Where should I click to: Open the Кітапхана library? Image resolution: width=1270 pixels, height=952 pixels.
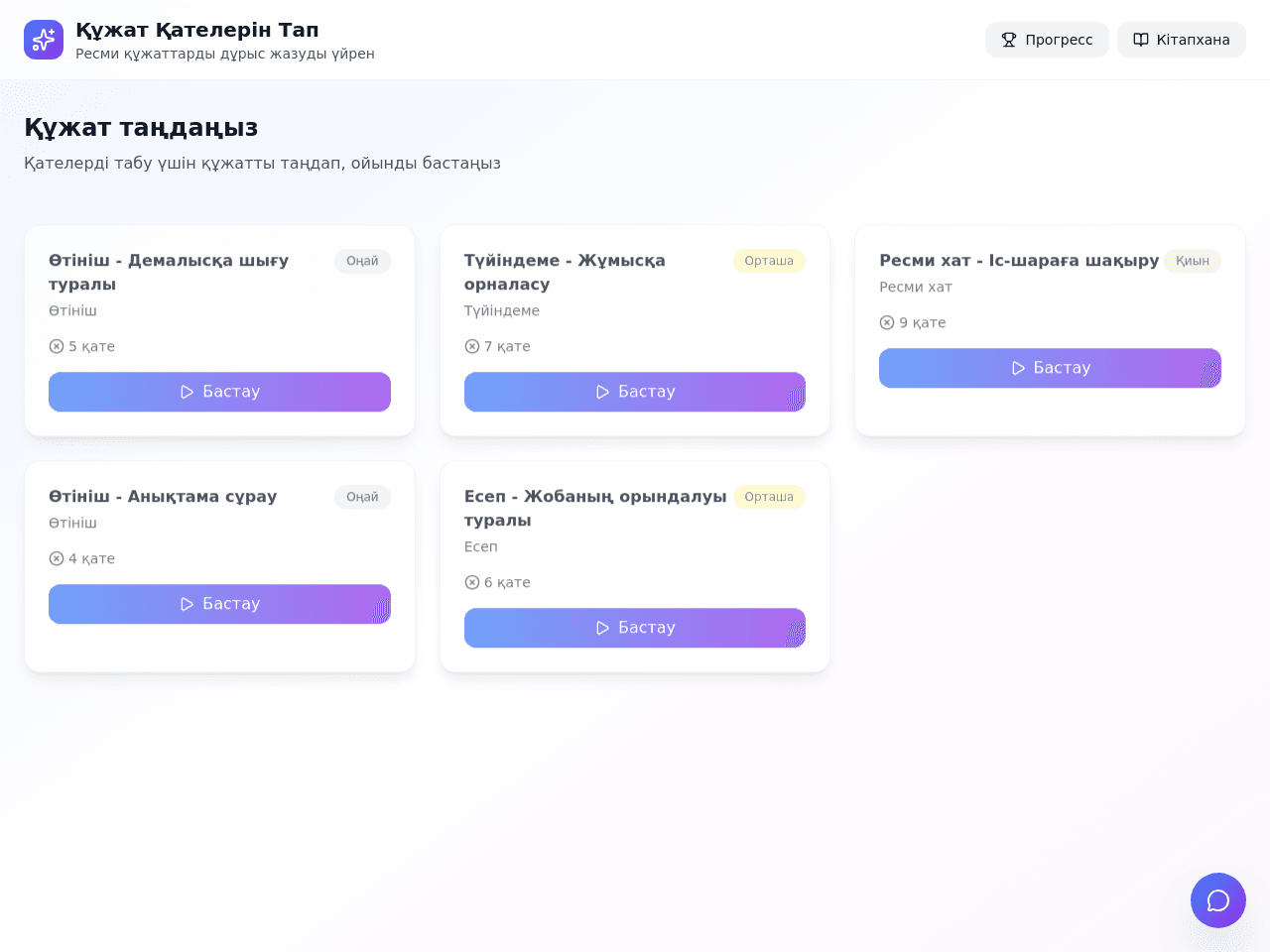point(1182,40)
